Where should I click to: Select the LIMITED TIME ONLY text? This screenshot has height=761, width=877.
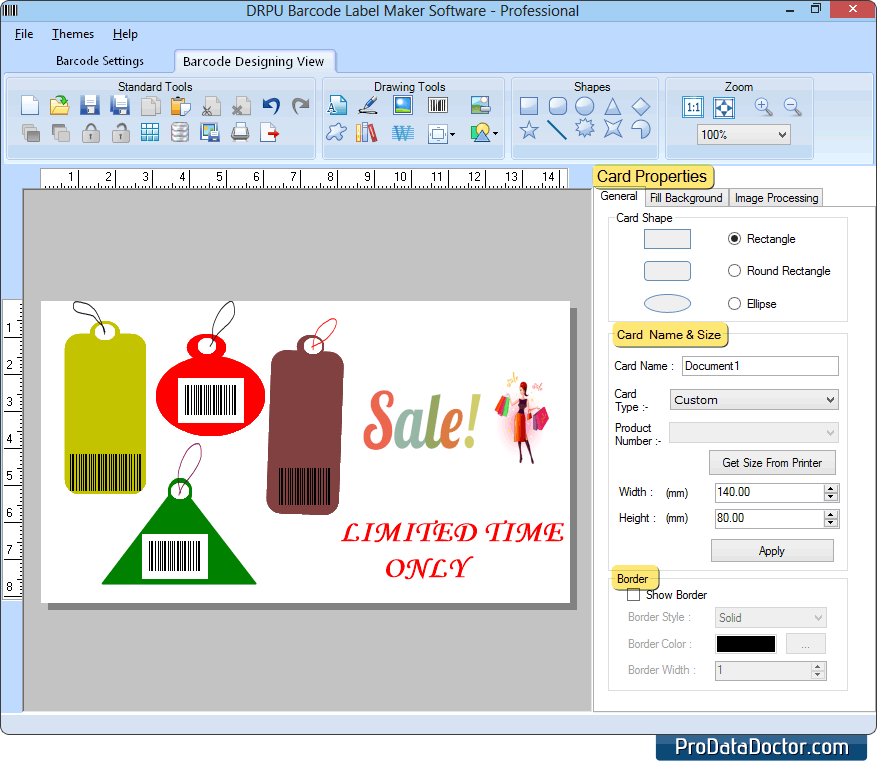[x=452, y=550]
